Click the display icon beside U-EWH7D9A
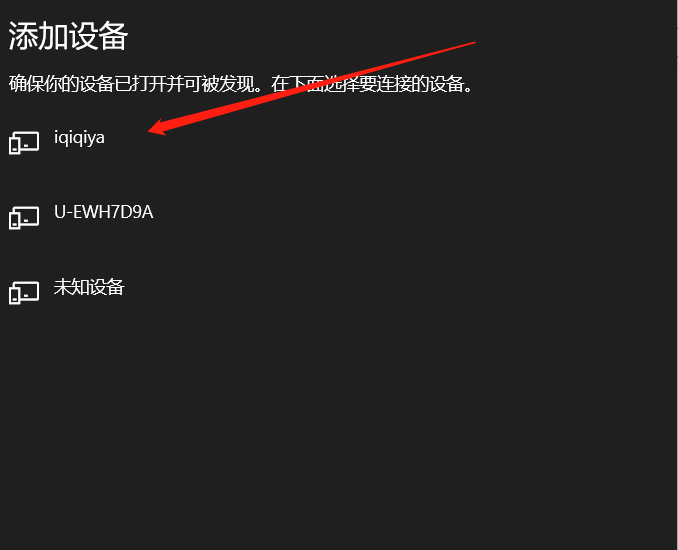Viewport: 678px width, 550px height. (24, 217)
